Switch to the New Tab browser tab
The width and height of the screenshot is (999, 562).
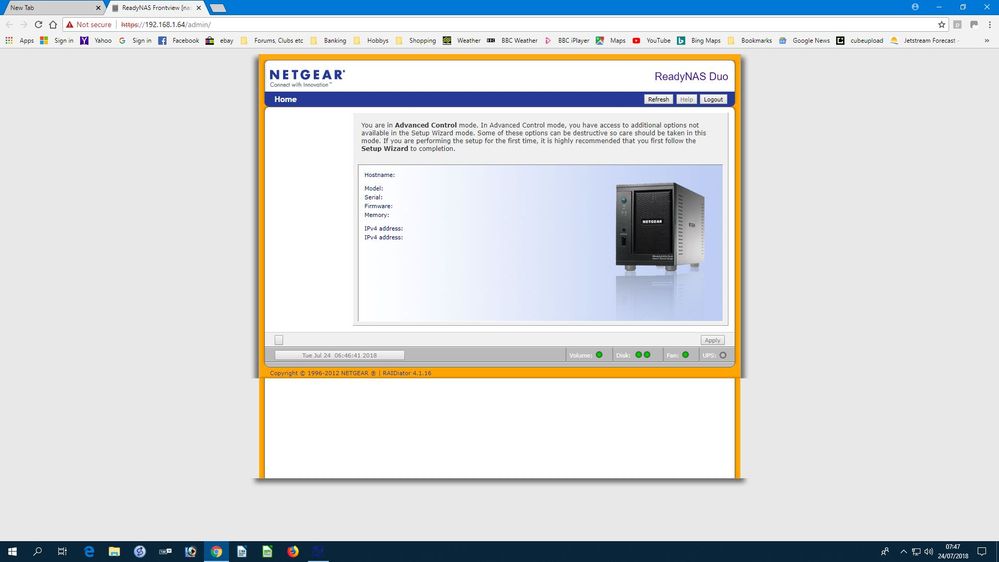point(52,8)
